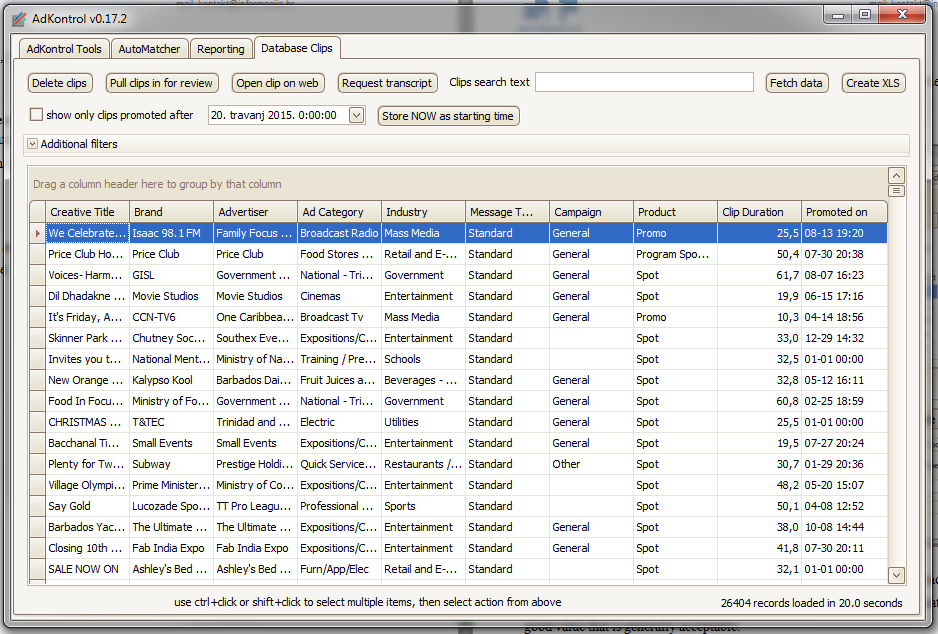
Task: Select the 'We Celebrate...' creative title cell
Action: 87,233
